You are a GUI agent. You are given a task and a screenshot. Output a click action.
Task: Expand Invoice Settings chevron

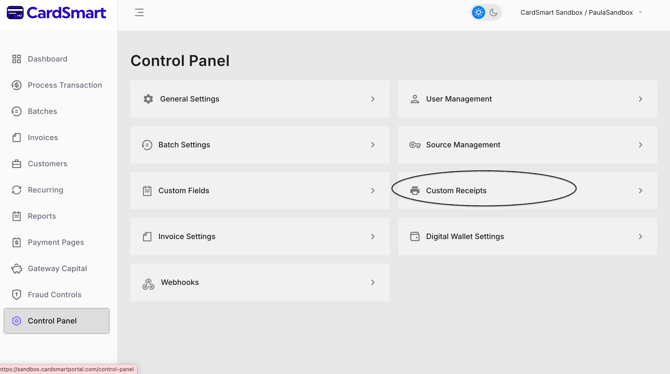point(373,236)
